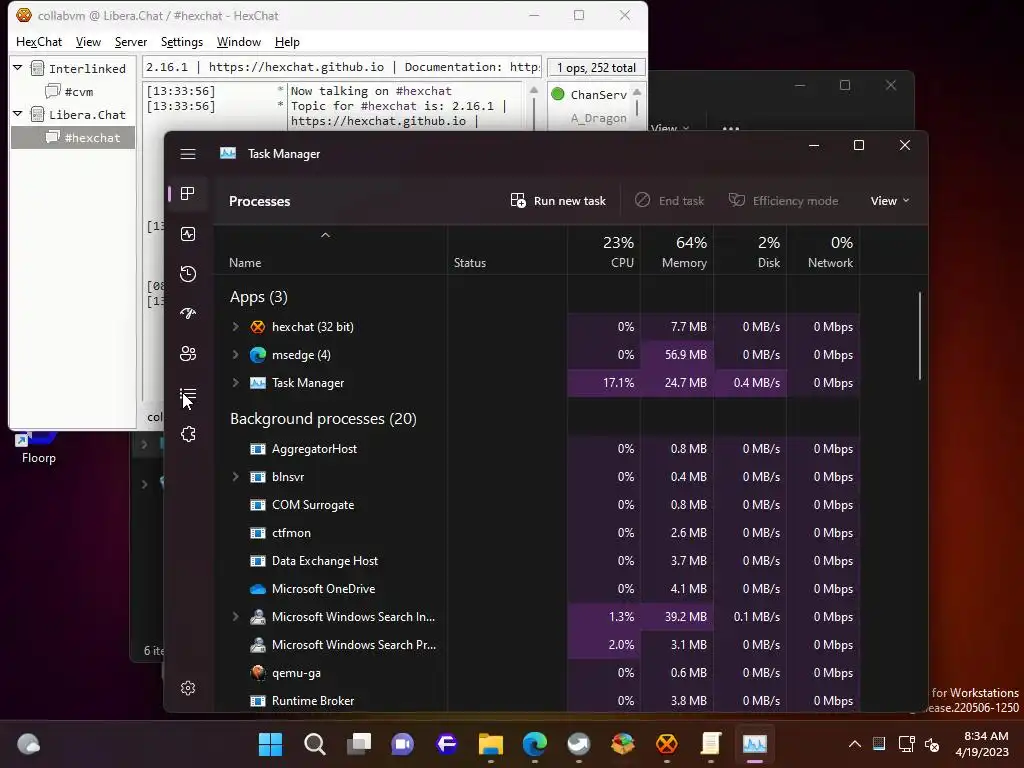Viewport: 1024px width, 768px height.
Task: Open taskbar Search icon
Action: pyautogui.click(x=315, y=744)
